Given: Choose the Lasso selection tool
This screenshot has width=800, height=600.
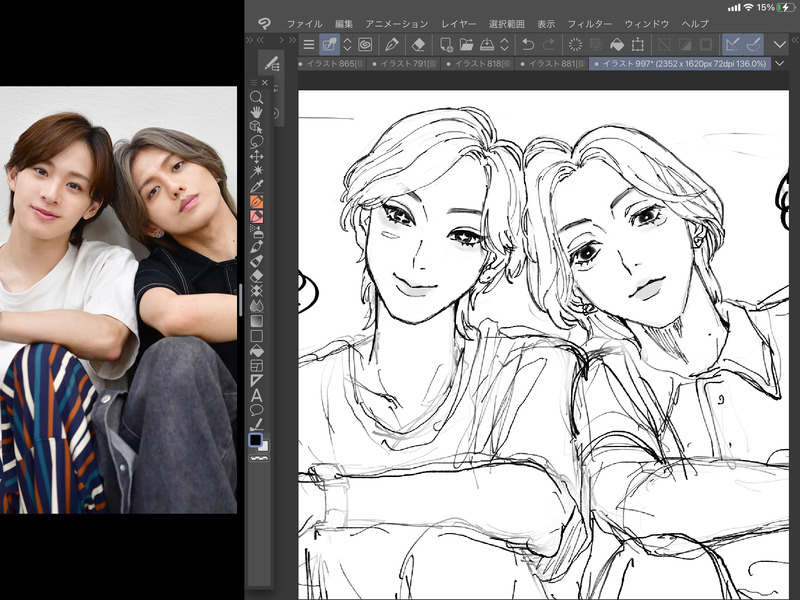Looking at the screenshot, I should click(x=257, y=142).
